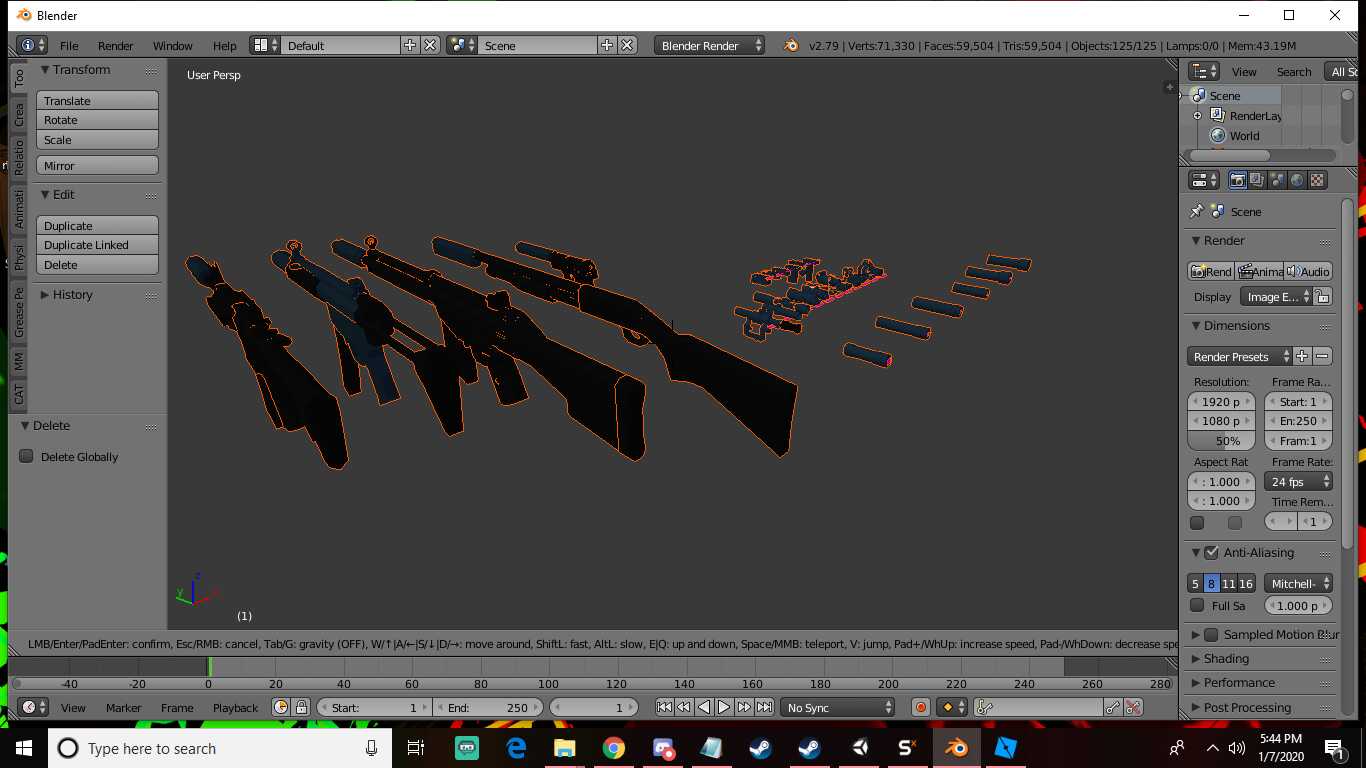Image resolution: width=1366 pixels, height=768 pixels.
Task: Open the World properties tab icon
Action: pyautogui.click(x=1297, y=180)
